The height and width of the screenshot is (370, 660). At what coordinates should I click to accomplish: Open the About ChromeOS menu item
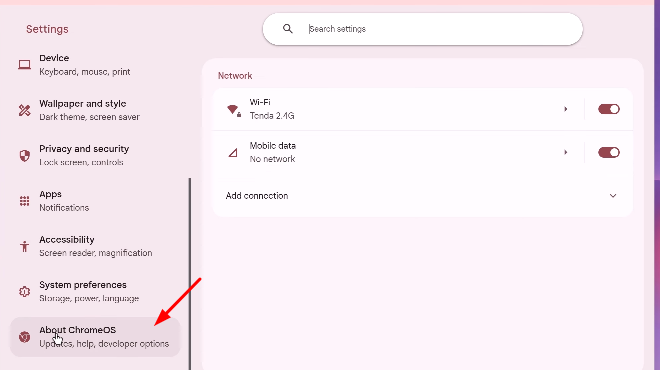click(95, 337)
